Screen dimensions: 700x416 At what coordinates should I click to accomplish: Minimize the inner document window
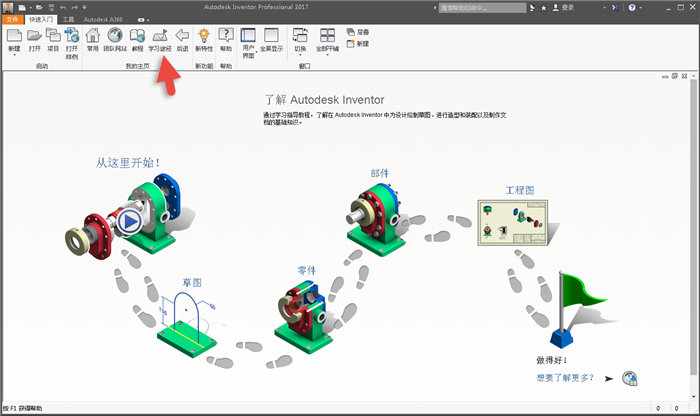(665, 76)
